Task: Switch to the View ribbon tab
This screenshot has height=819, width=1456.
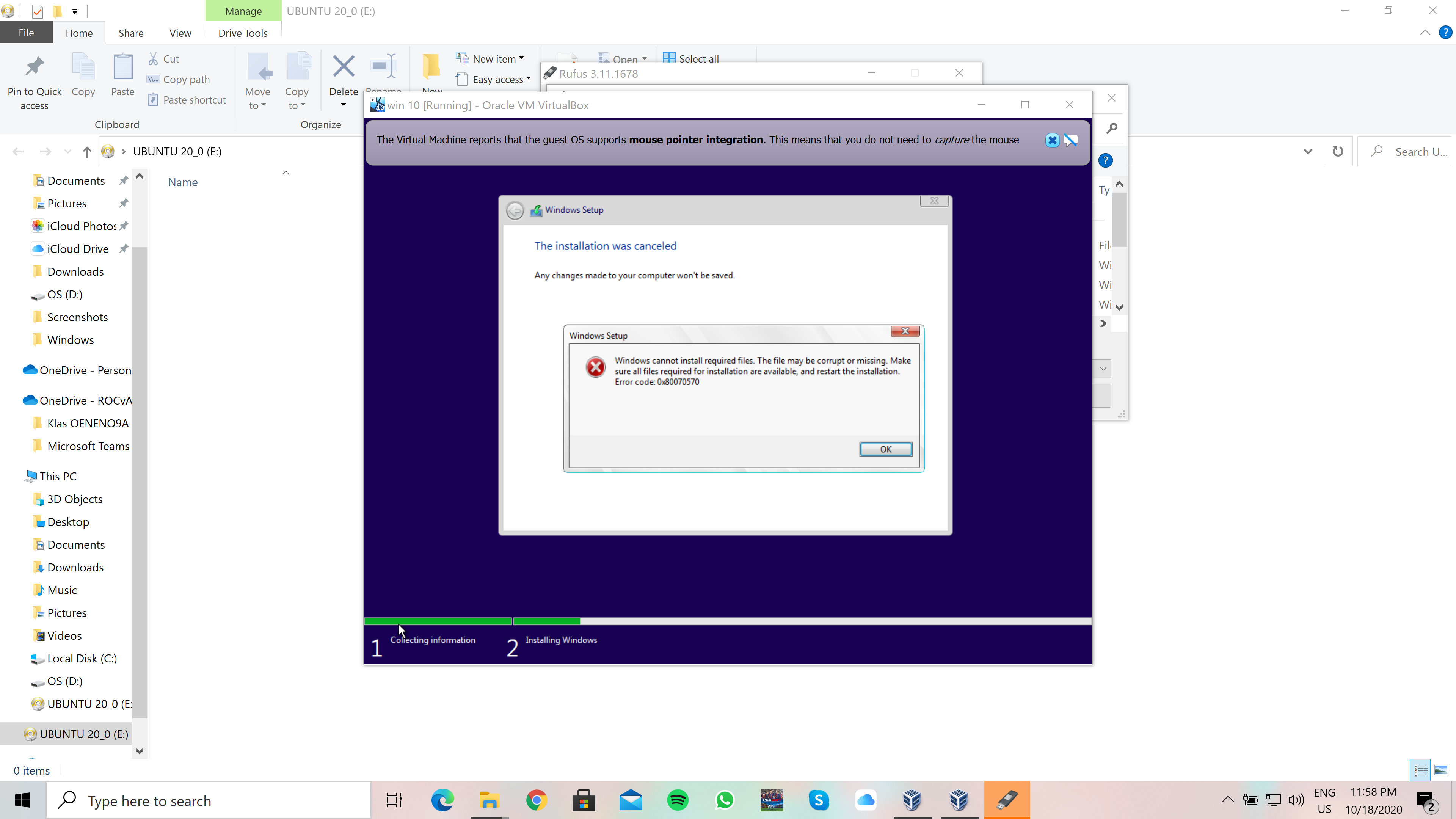Action: 180,33
